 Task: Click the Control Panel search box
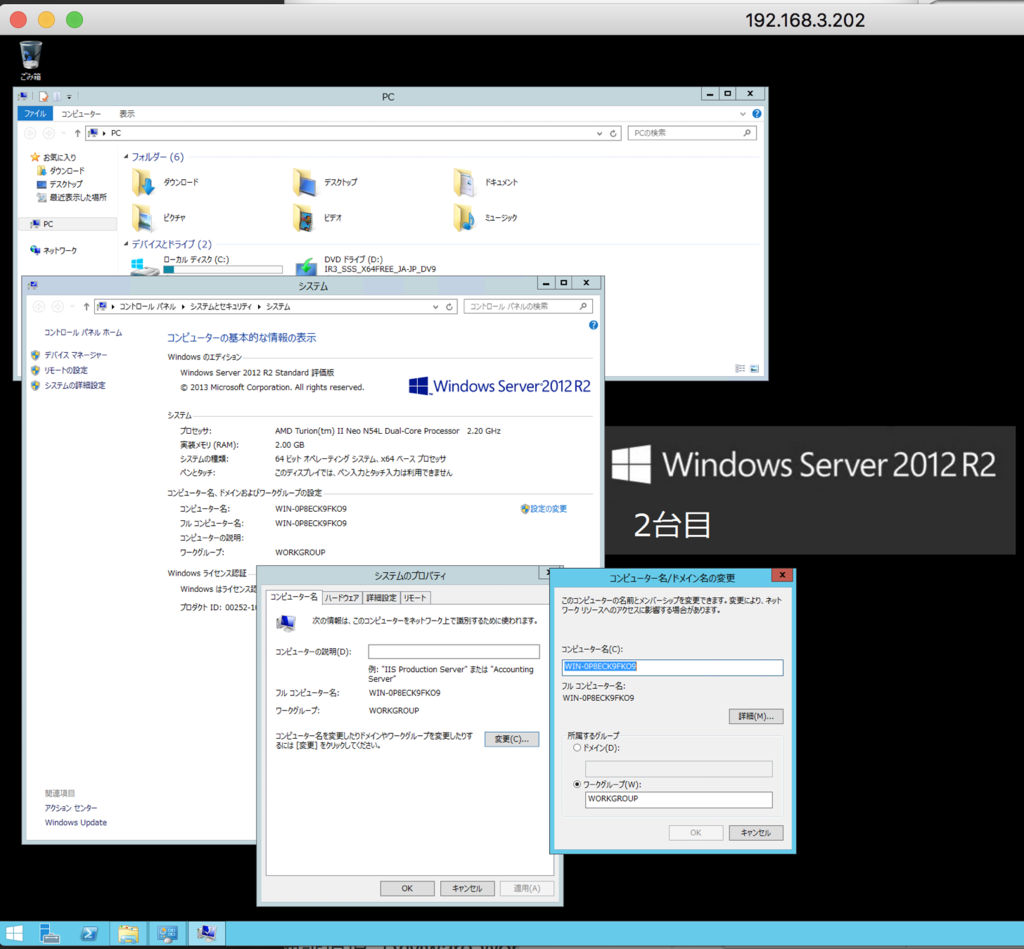pos(528,306)
